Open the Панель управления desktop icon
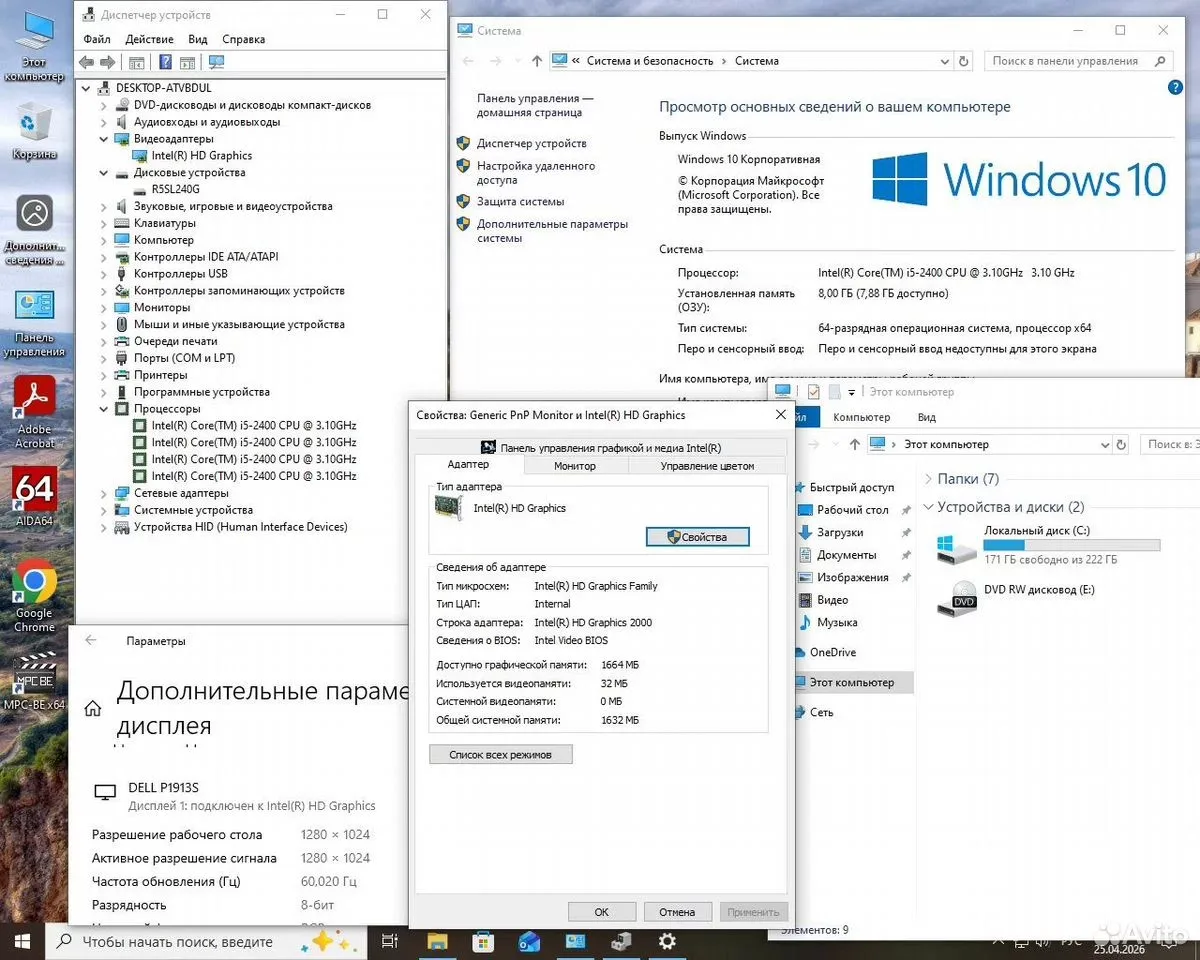Viewport: 1200px width, 960px height. pos(34,322)
